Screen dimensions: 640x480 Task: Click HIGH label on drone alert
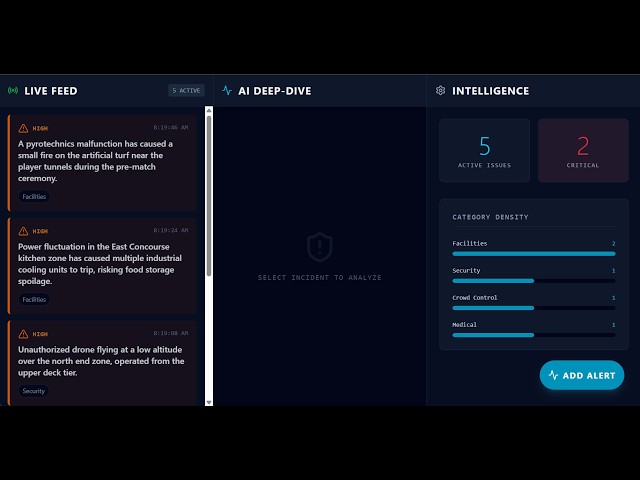click(40, 334)
